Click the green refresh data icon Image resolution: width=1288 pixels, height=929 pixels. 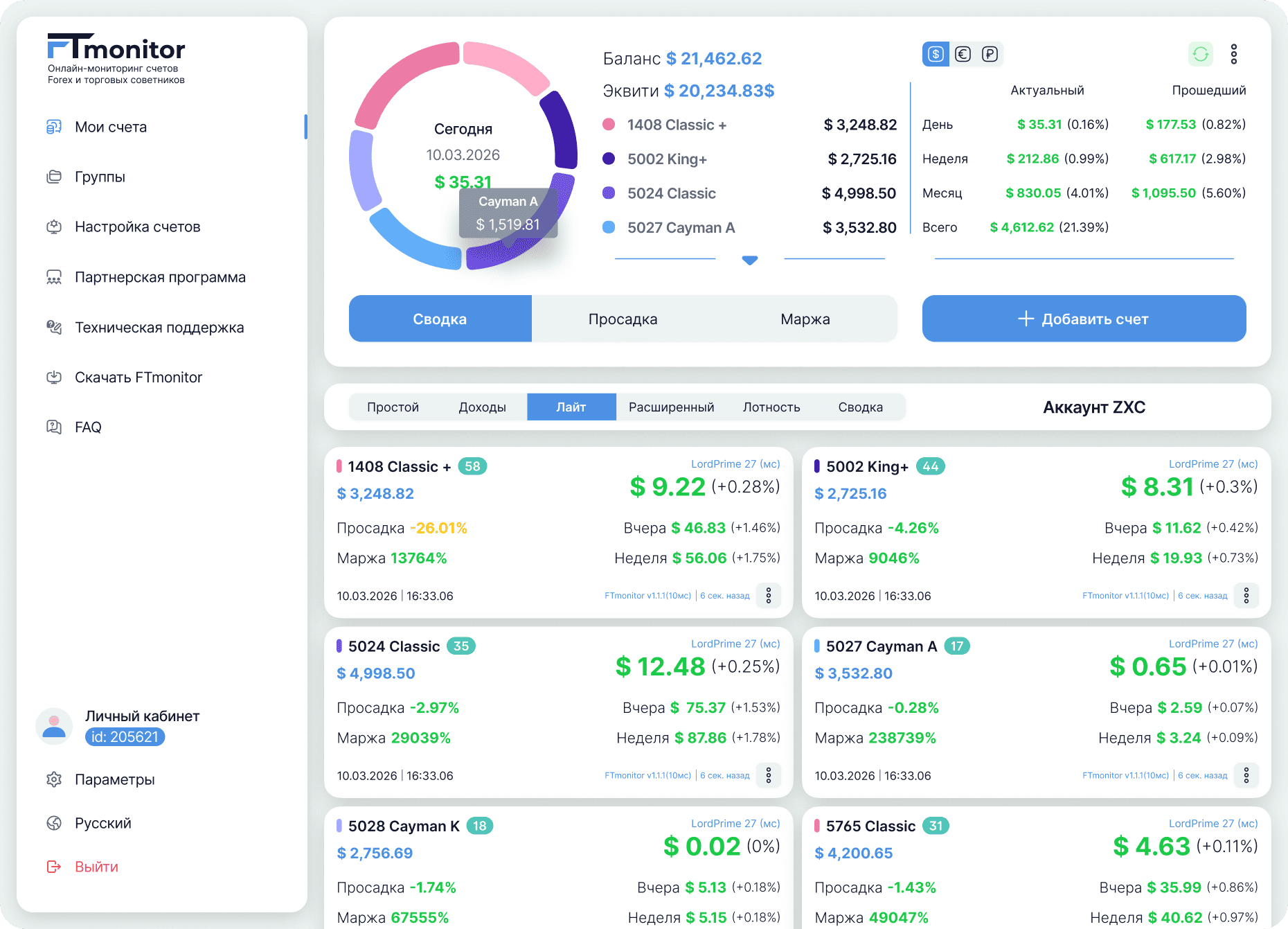[1201, 54]
